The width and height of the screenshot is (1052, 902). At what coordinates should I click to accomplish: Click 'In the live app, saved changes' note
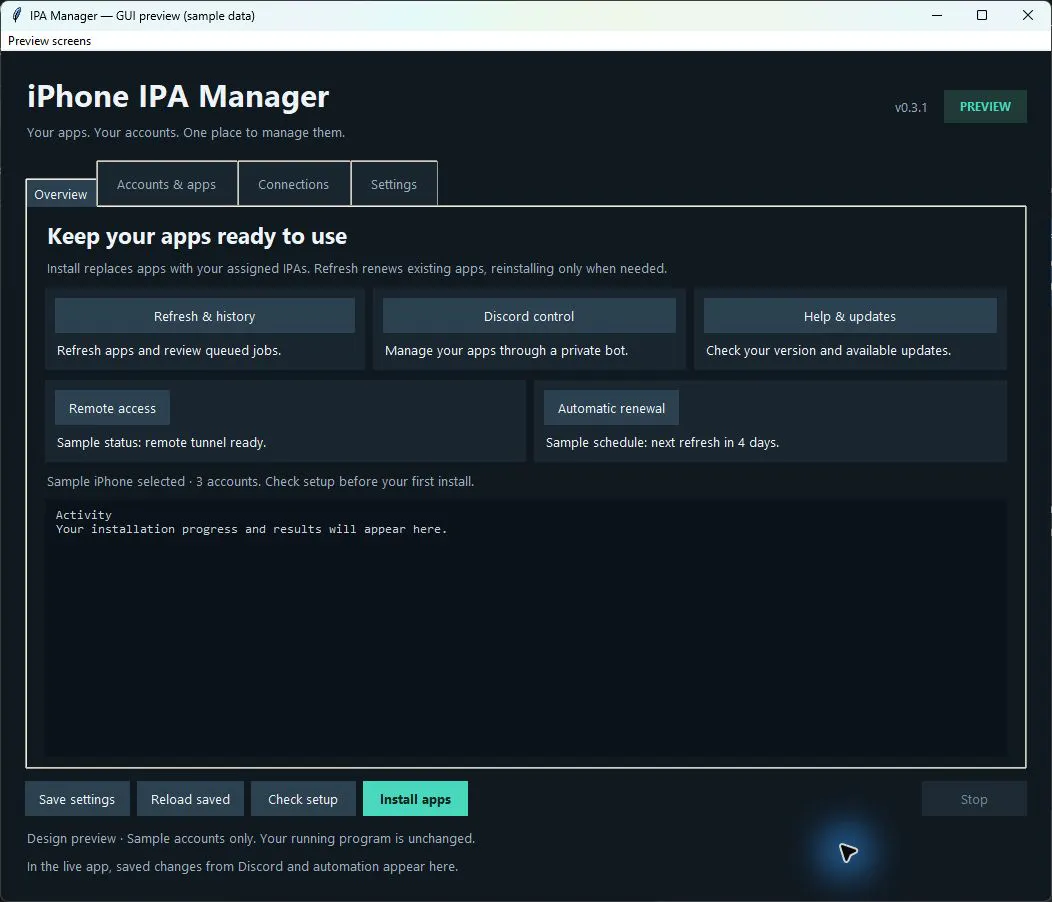(242, 866)
